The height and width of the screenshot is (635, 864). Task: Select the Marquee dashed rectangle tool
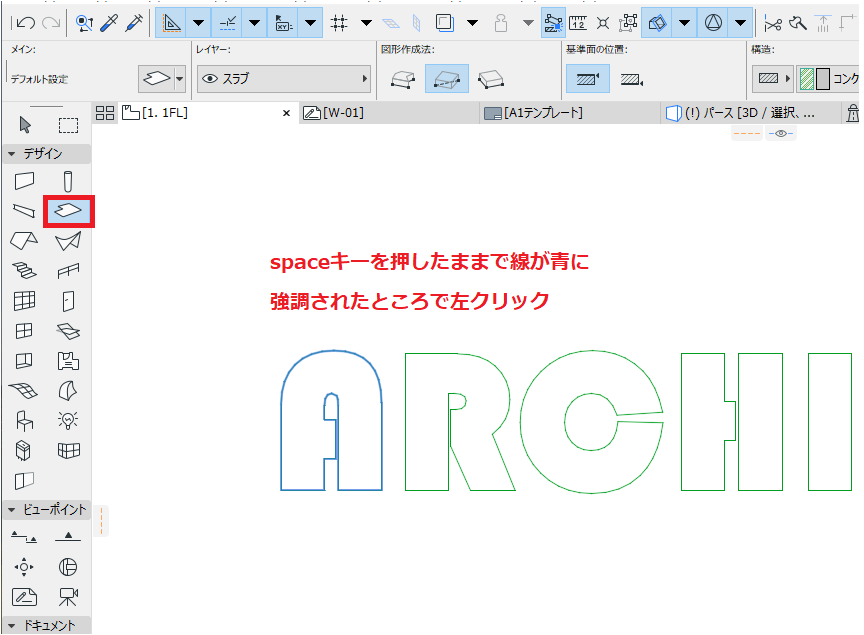tap(68, 125)
